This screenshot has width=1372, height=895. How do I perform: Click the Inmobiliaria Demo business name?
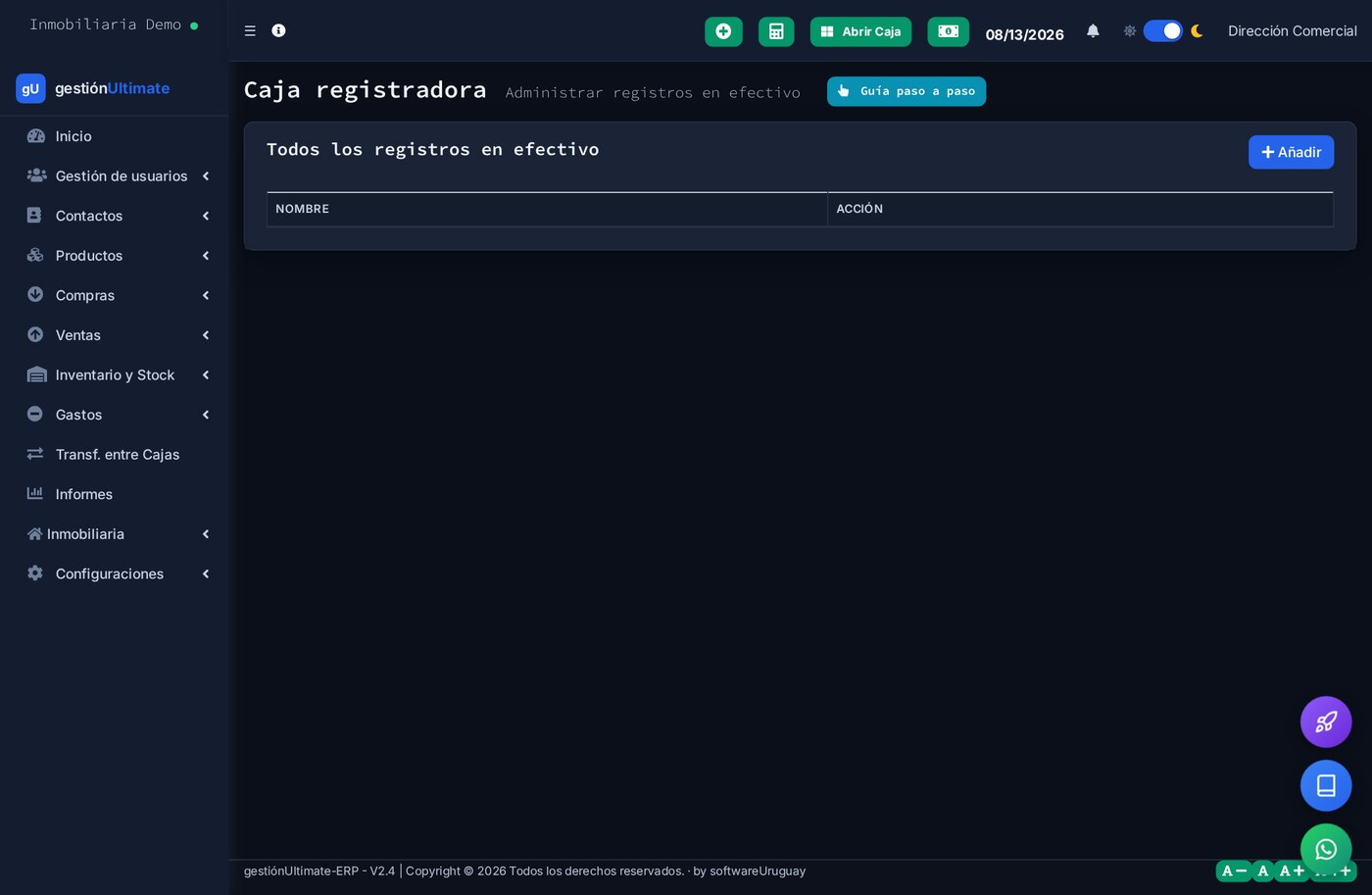(x=105, y=25)
